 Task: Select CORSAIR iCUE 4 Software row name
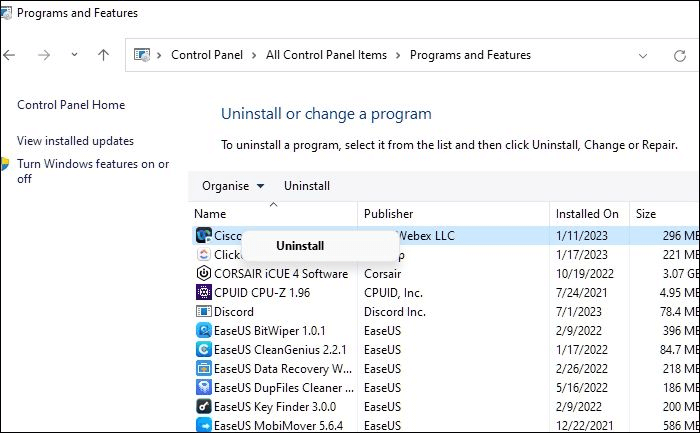[x=281, y=274]
